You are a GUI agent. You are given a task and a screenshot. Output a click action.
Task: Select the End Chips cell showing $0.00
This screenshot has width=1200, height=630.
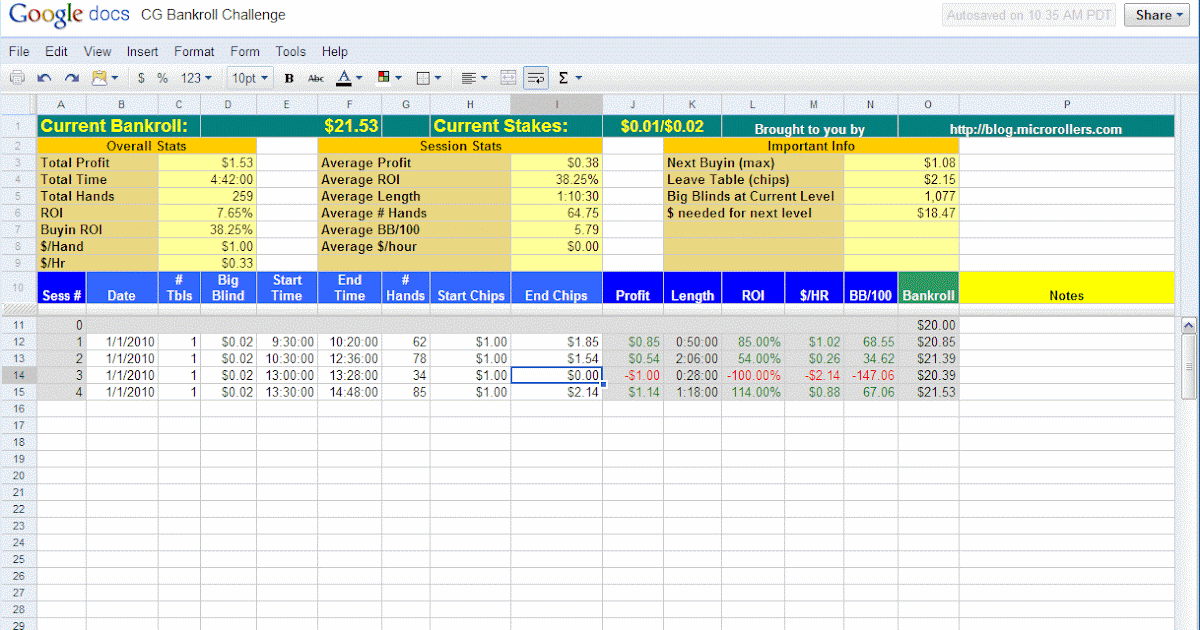556,375
